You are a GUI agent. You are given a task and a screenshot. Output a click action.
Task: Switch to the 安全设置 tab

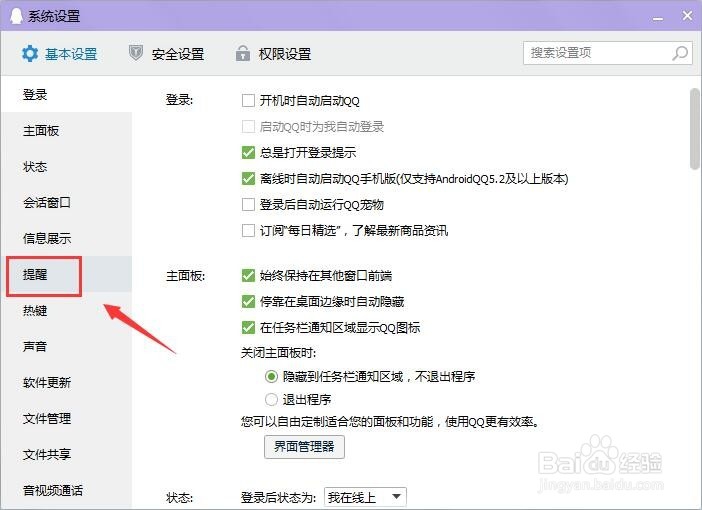pyautogui.click(x=166, y=54)
